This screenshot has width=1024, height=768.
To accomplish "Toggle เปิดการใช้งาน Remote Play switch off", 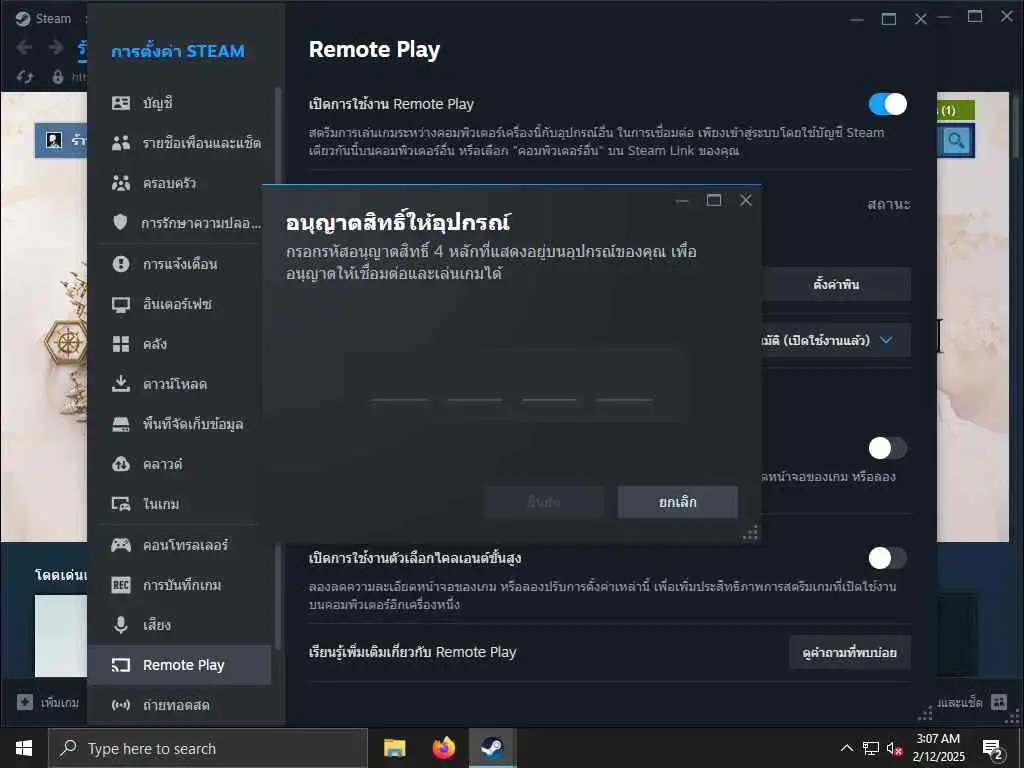I will pyautogui.click(x=888, y=104).
